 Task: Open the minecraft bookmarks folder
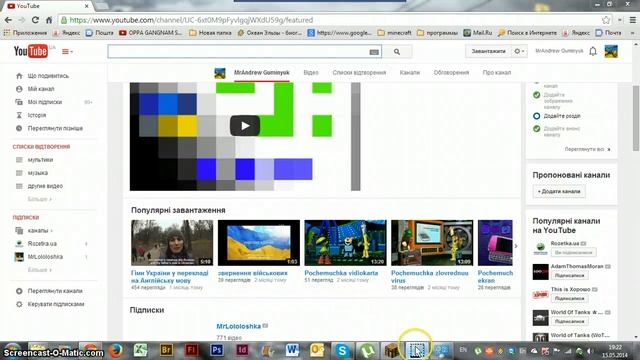coord(394,32)
